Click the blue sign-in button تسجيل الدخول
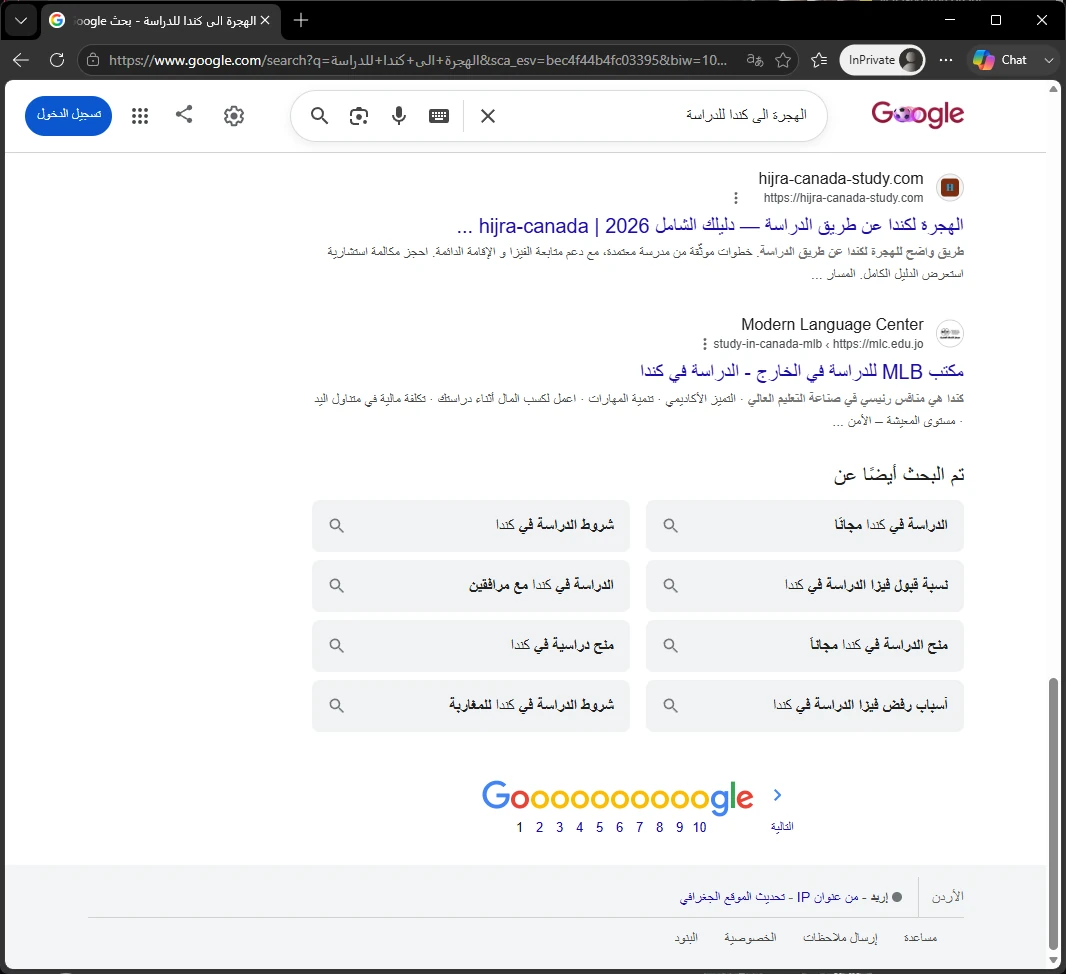The height and width of the screenshot is (974, 1066). pos(69,116)
